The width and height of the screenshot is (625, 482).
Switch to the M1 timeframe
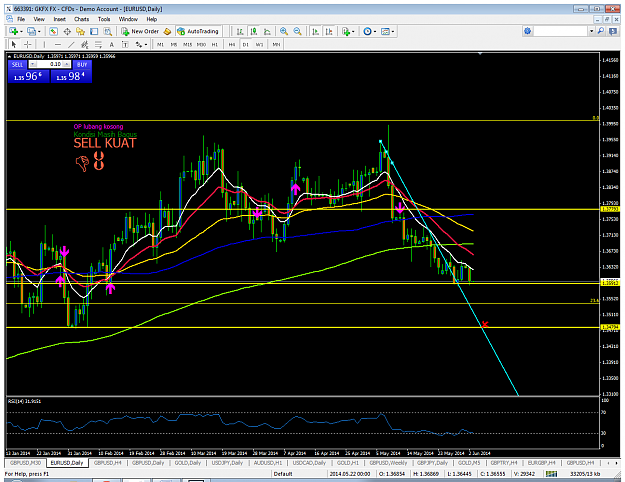[x=160, y=44]
